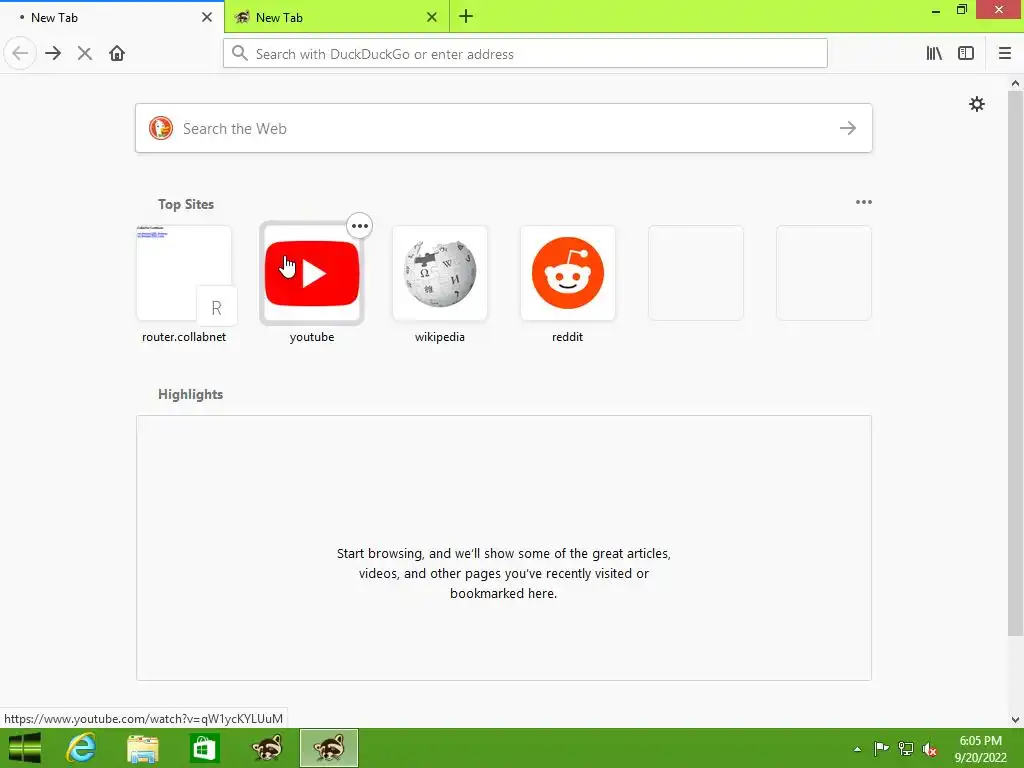
Task: Open File Explorer from taskbar
Action: pyautogui.click(x=142, y=748)
